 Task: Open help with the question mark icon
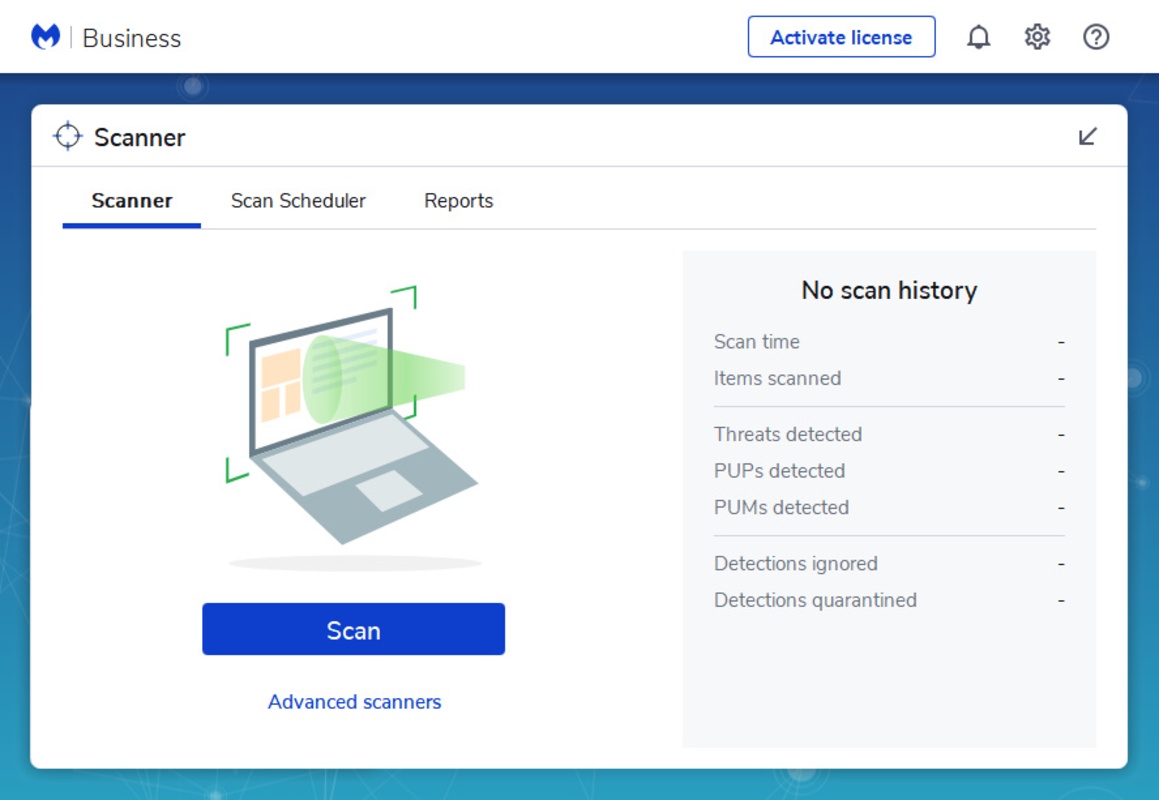click(x=1096, y=37)
